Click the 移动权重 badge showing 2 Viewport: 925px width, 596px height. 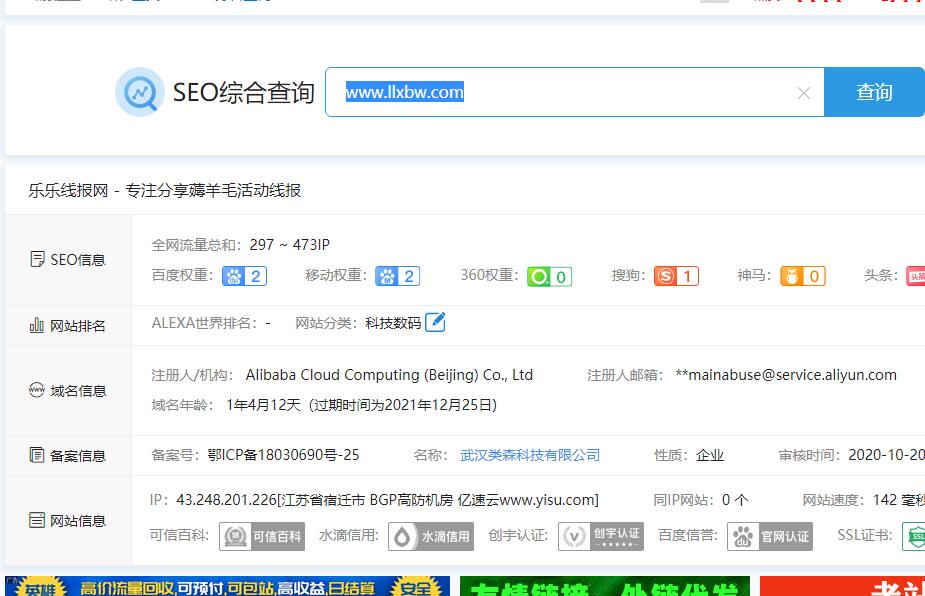pyautogui.click(x=398, y=276)
